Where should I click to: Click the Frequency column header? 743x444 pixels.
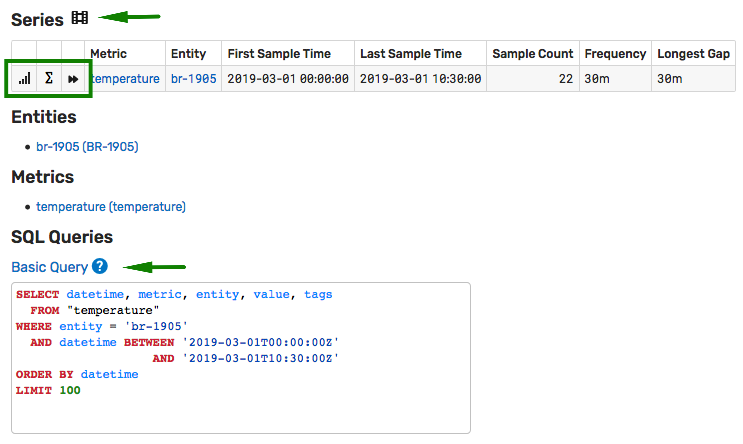click(x=615, y=54)
